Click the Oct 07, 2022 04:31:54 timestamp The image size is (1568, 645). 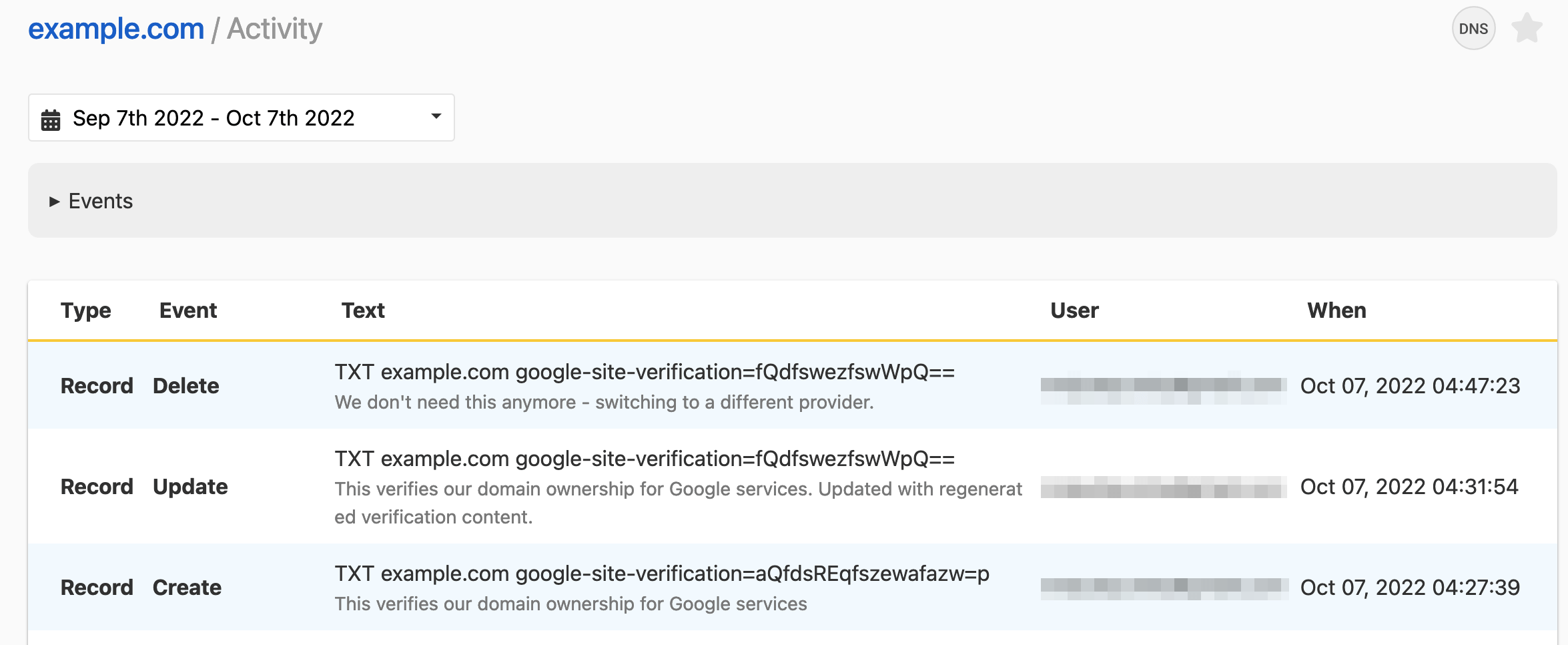pos(1409,487)
